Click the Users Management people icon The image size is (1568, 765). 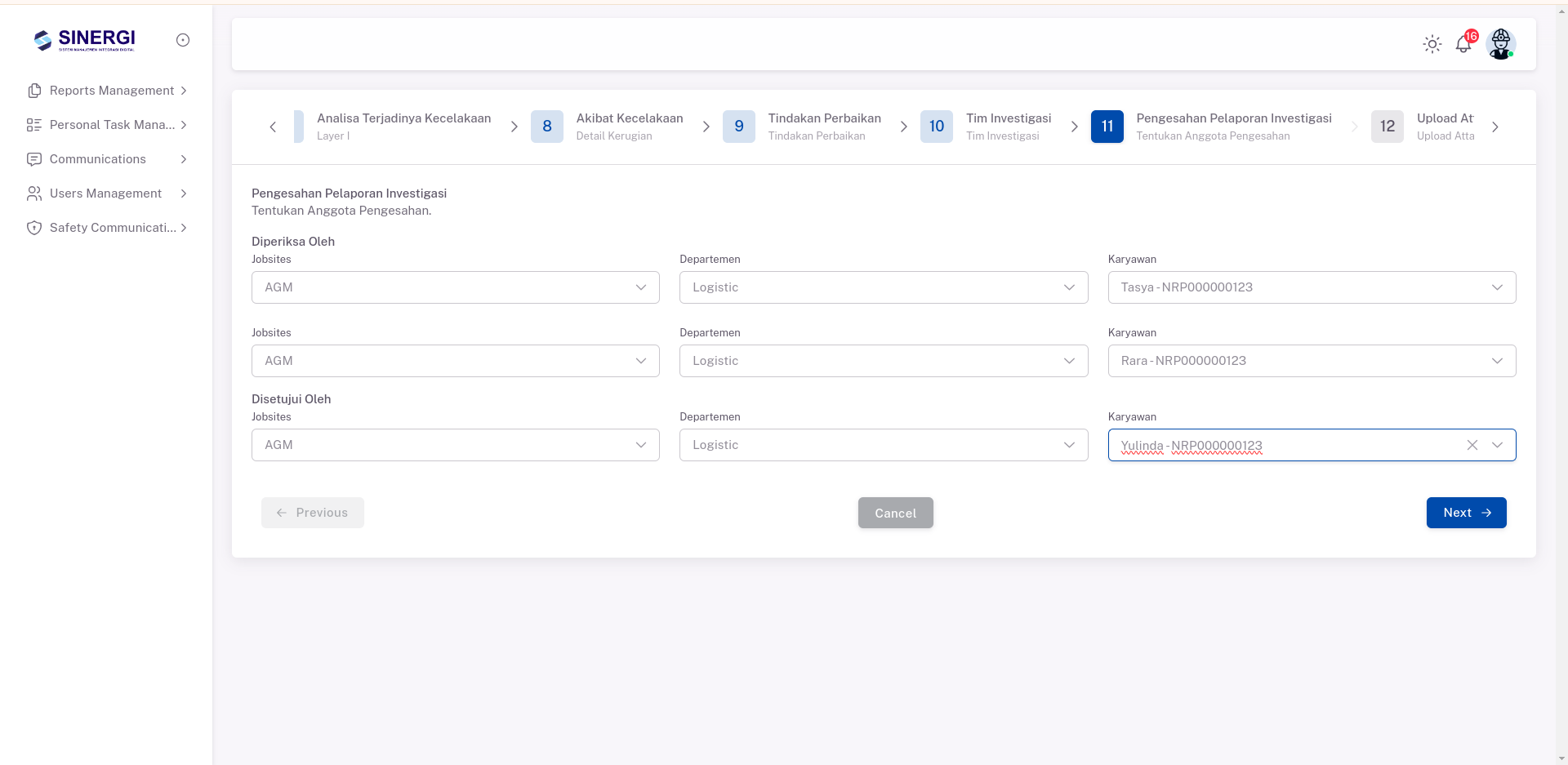(x=34, y=193)
